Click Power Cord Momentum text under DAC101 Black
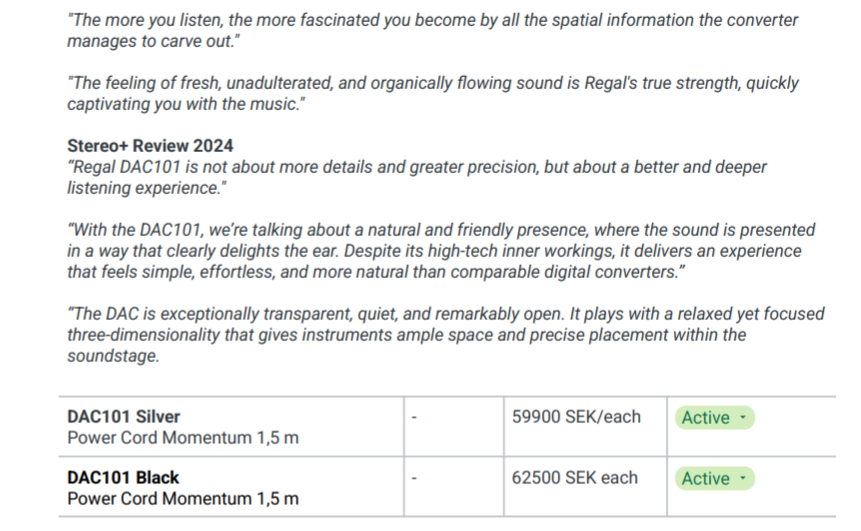 click(x=182, y=499)
